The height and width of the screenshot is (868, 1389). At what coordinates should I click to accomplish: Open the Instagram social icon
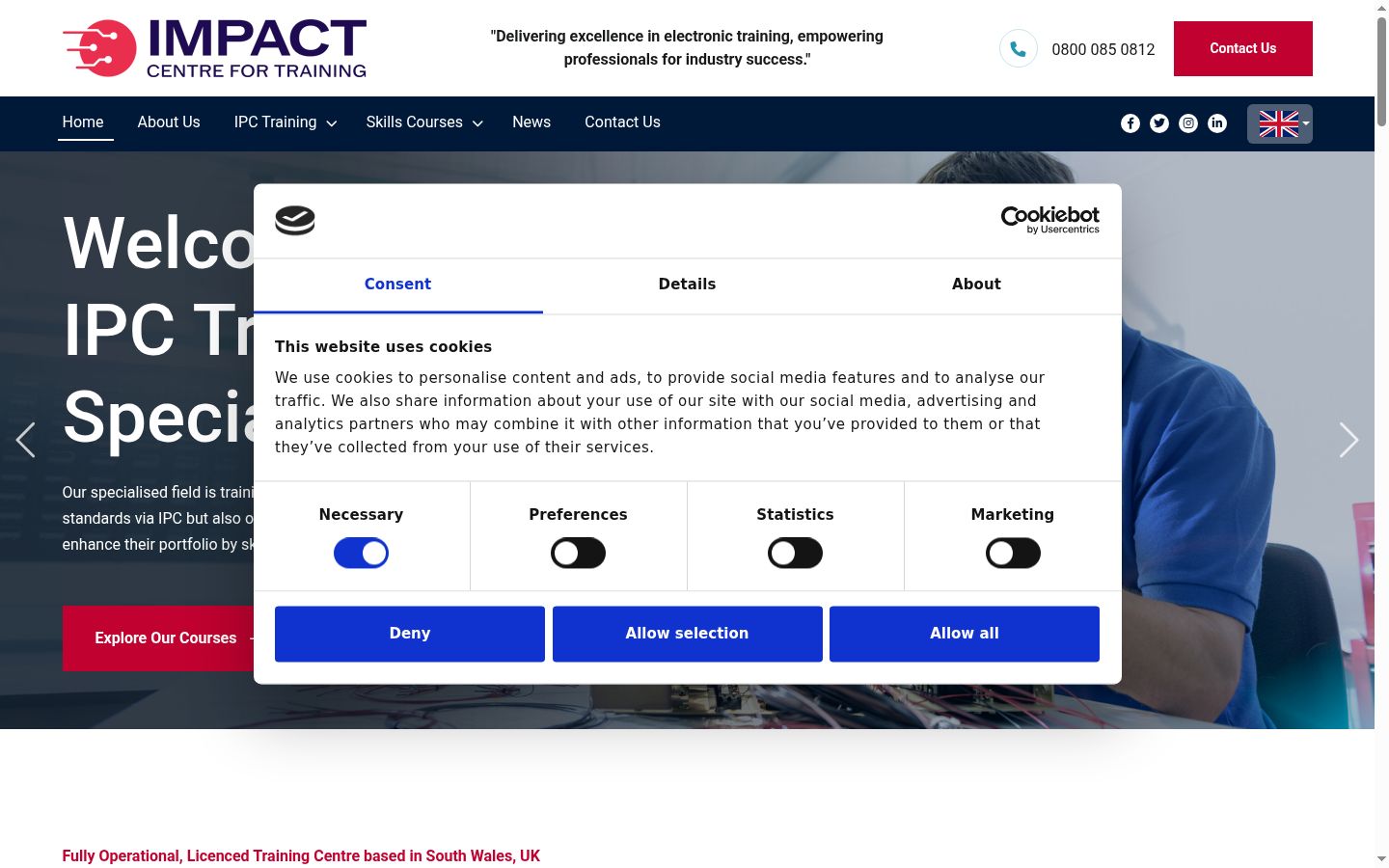coord(1188,123)
